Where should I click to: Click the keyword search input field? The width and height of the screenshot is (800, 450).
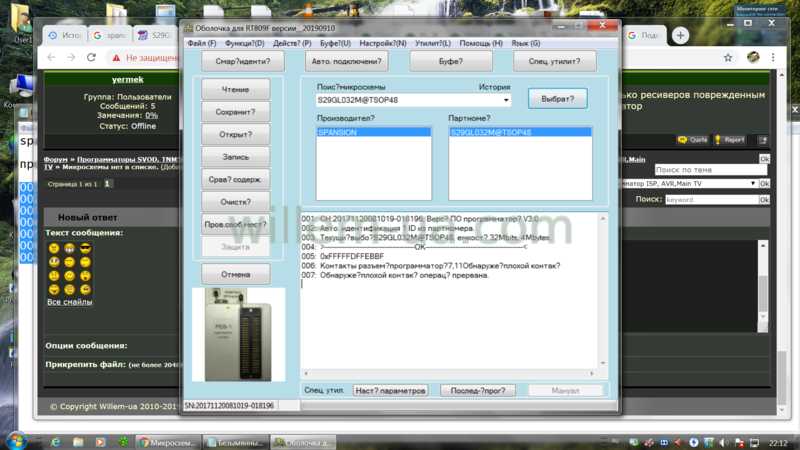point(712,199)
